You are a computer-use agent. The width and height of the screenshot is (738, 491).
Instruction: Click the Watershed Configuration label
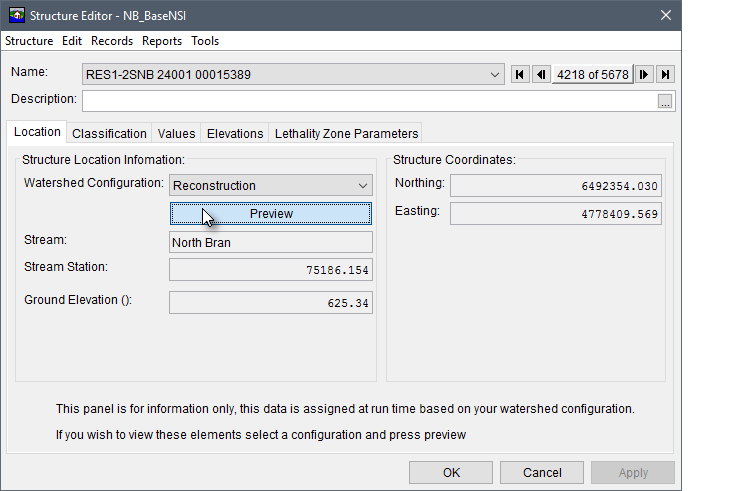(94, 183)
